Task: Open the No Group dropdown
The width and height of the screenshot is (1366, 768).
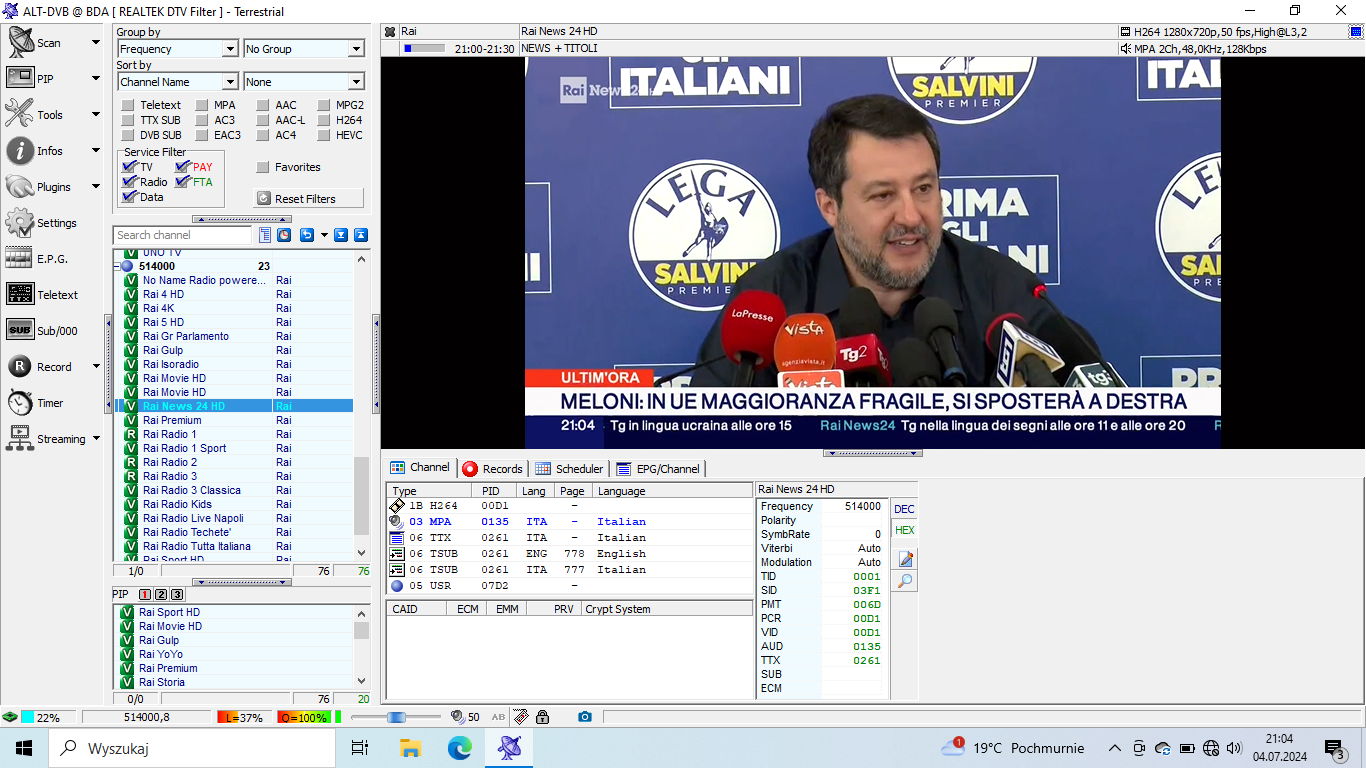Action: click(304, 48)
